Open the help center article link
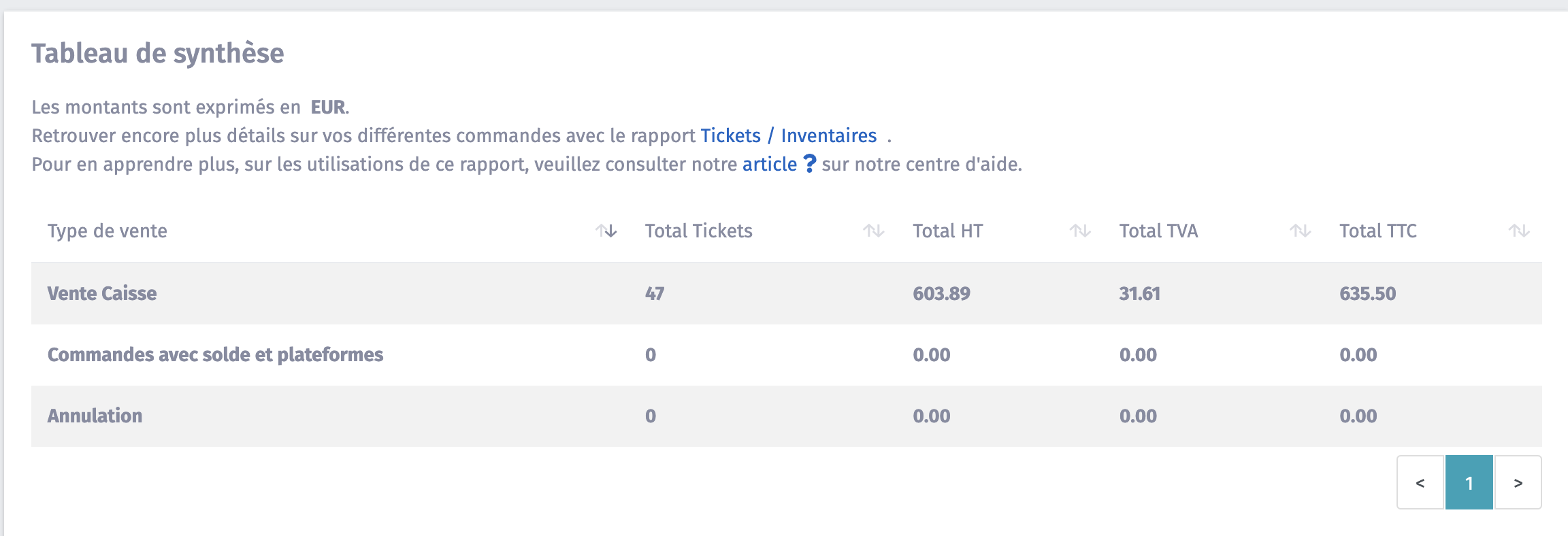The image size is (1568, 536). (x=770, y=164)
